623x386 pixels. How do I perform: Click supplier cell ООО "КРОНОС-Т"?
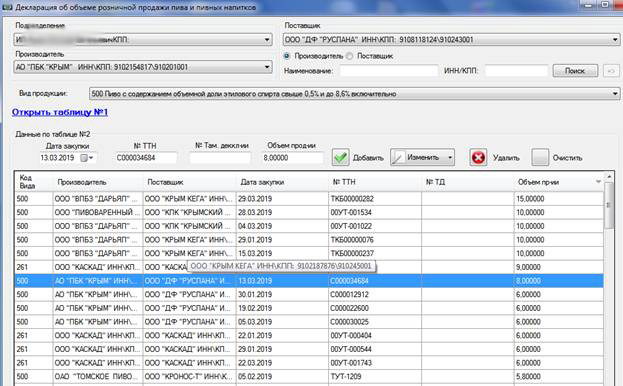[x=190, y=377]
